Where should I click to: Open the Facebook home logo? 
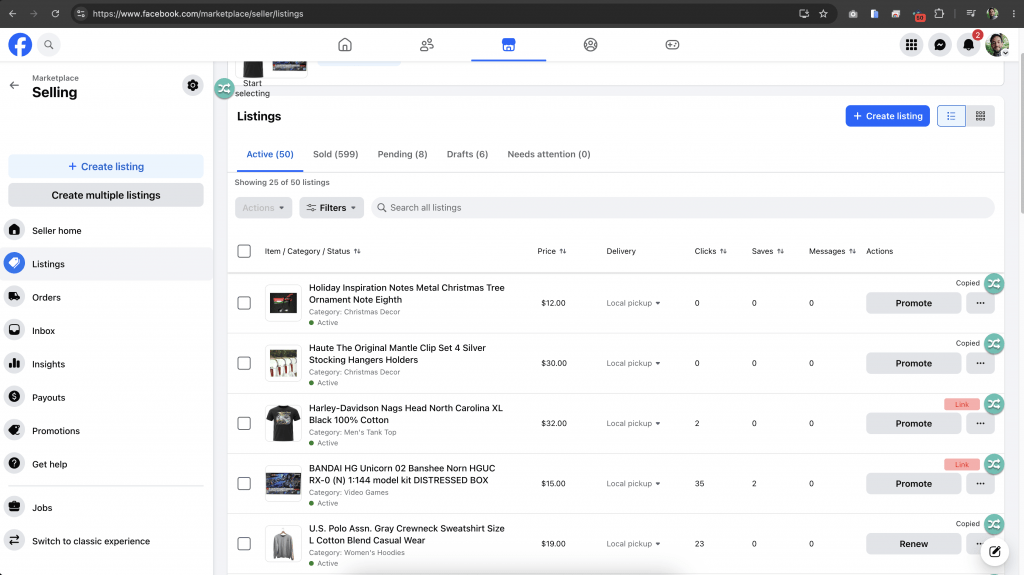[20, 44]
